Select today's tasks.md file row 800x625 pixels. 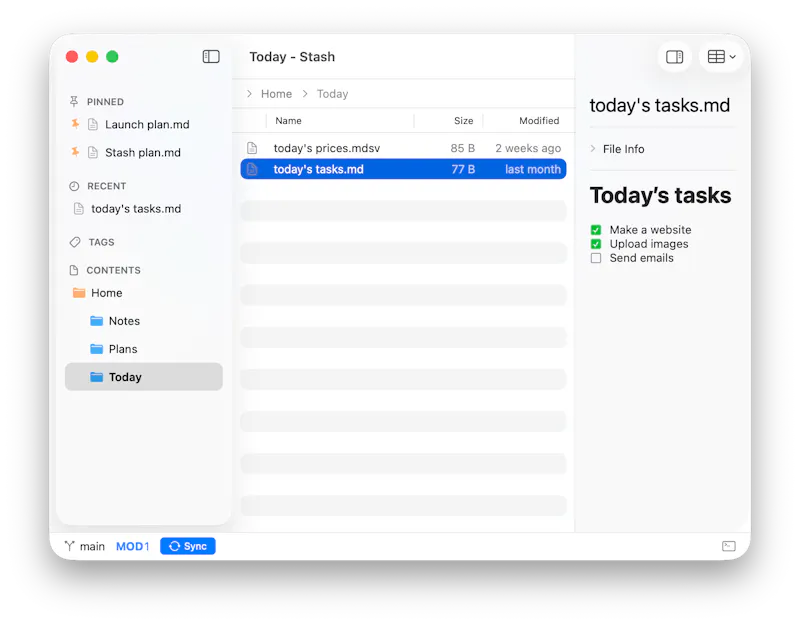pyautogui.click(x=403, y=169)
